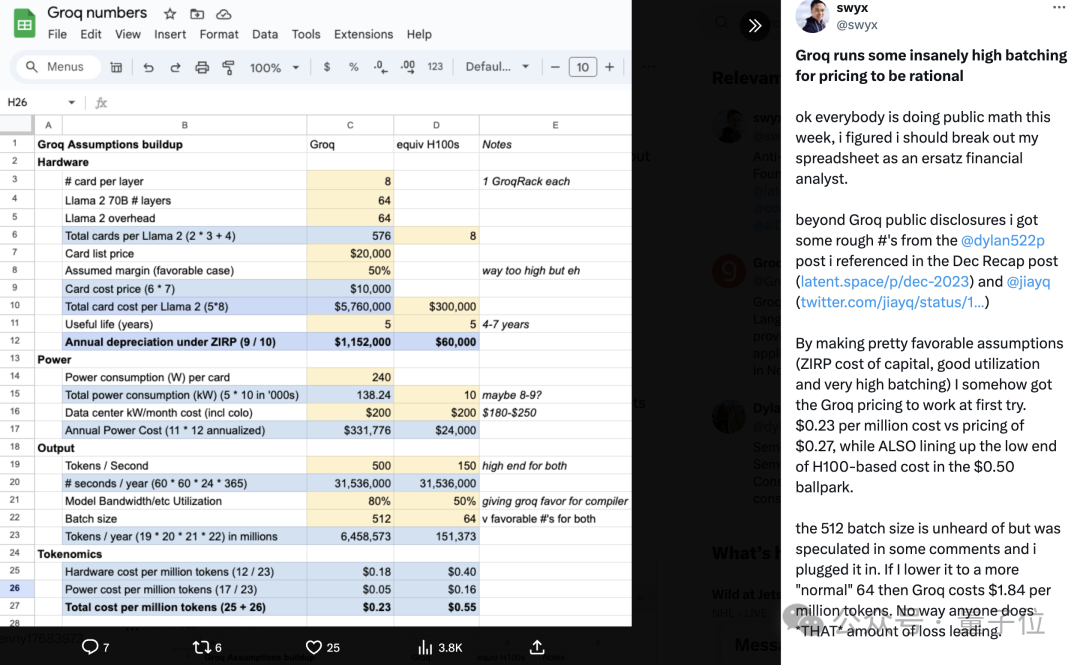Open the zoom 100% dropdown
This screenshot has height=665, width=1080.
pos(274,67)
